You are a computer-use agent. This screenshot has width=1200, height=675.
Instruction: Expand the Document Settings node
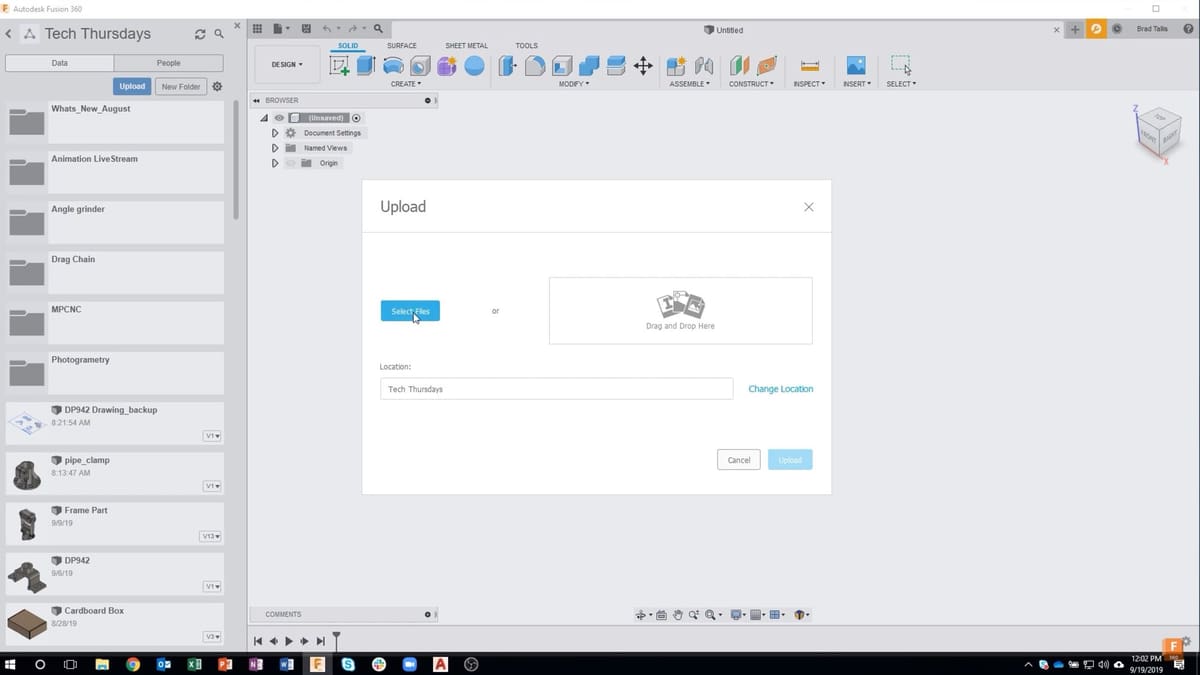point(275,133)
